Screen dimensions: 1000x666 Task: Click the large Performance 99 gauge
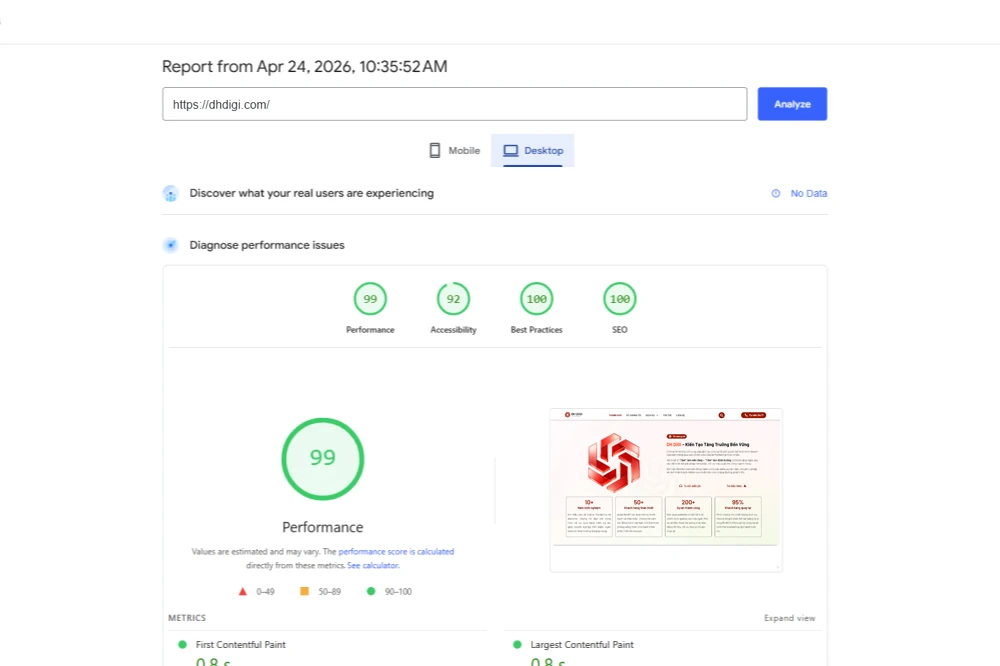(x=323, y=459)
